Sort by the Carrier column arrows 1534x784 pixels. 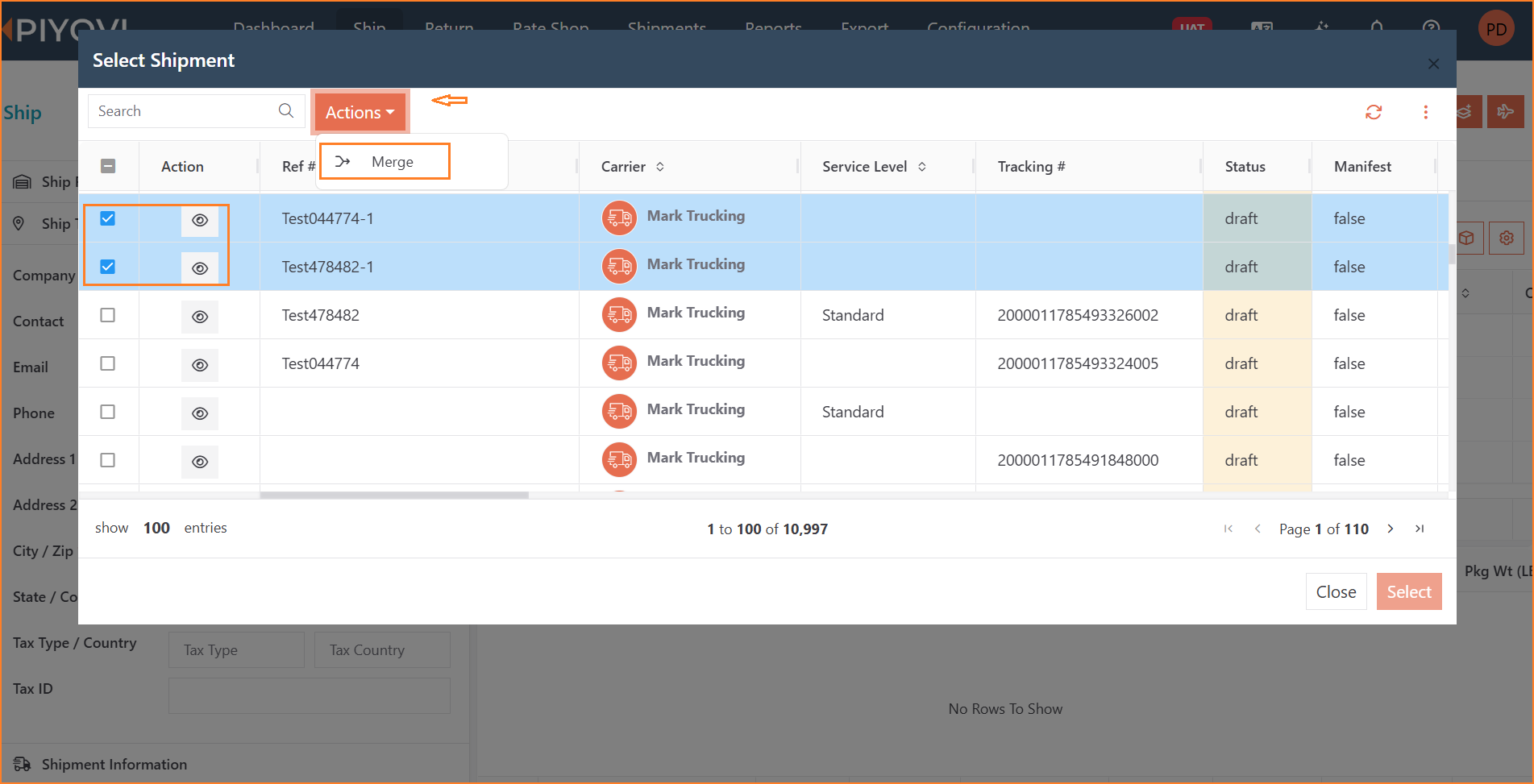pos(660,167)
